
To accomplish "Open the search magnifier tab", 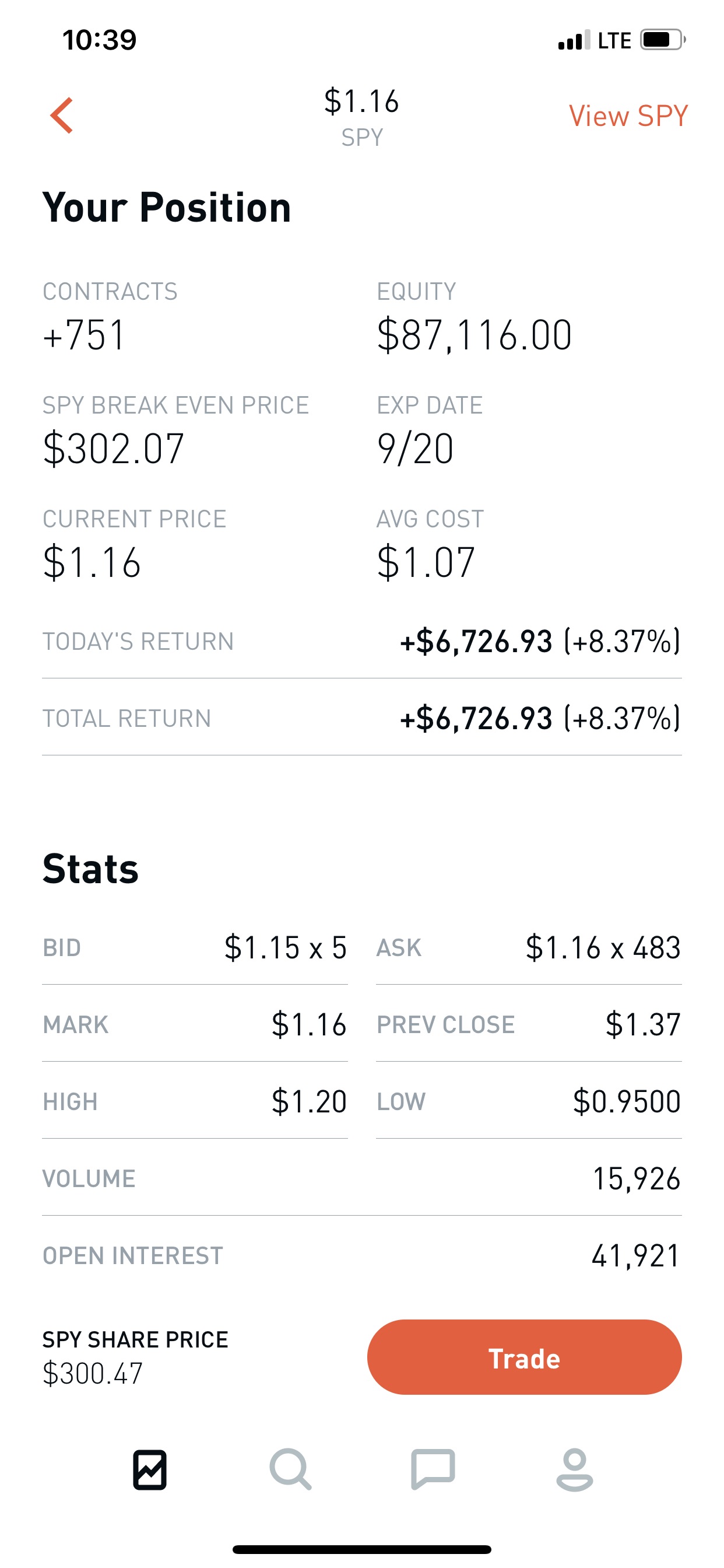I will 291,1470.
